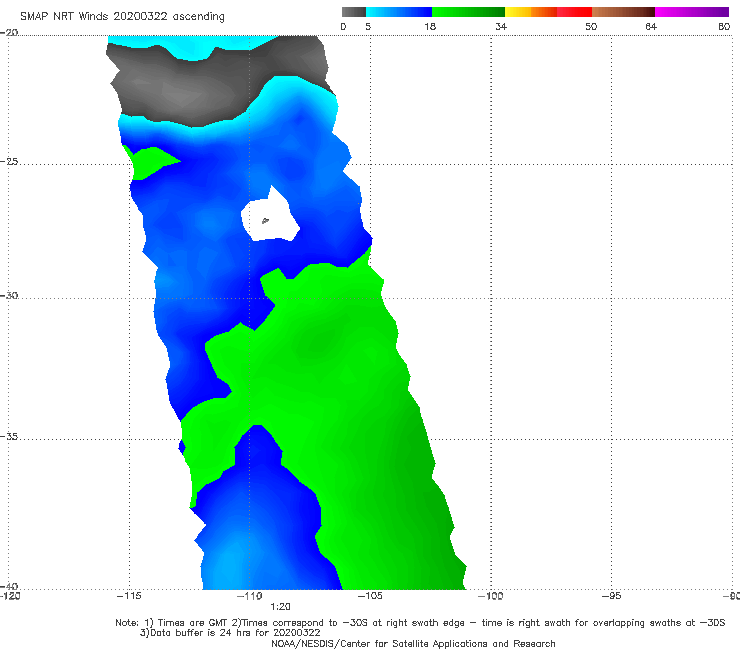Click the latitude label '-35'

(x=9, y=436)
